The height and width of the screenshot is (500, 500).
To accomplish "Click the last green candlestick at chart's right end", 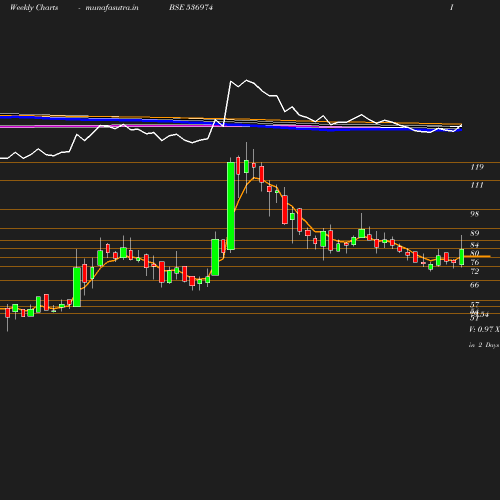I will 462,257.
